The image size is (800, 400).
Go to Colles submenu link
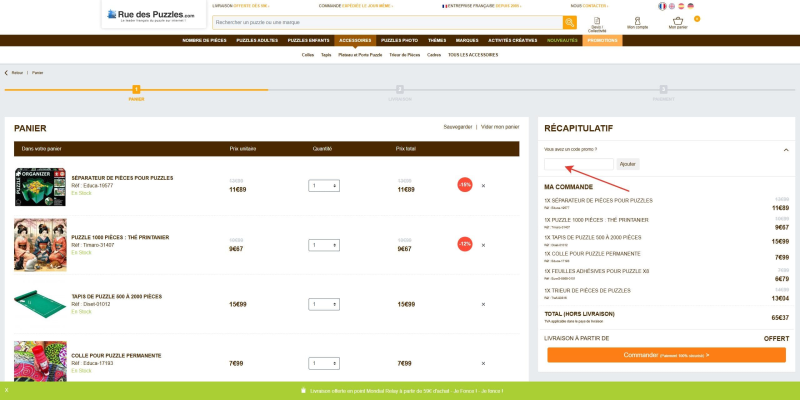coord(308,55)
